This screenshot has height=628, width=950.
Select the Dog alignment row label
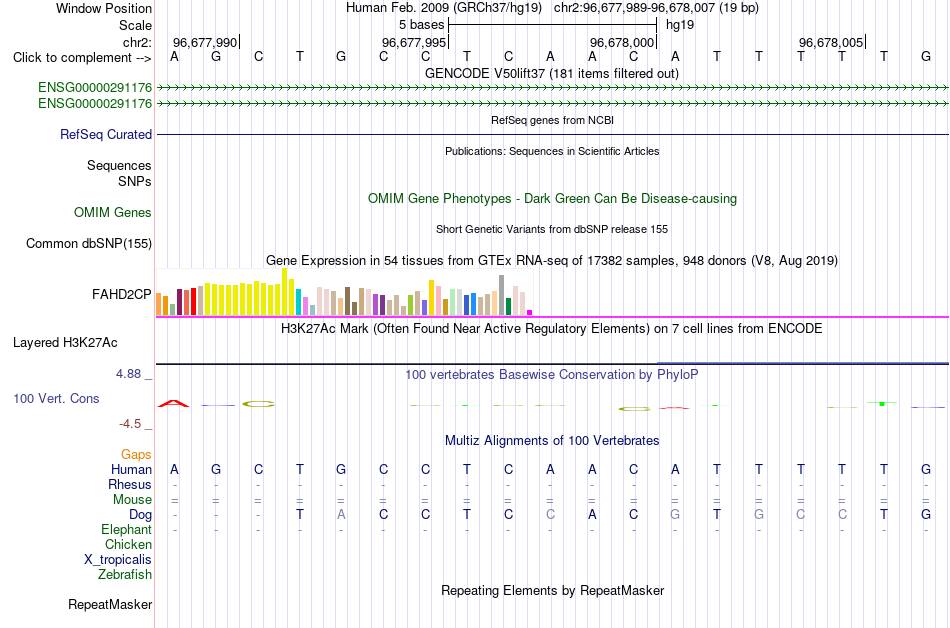coord(140,515)
